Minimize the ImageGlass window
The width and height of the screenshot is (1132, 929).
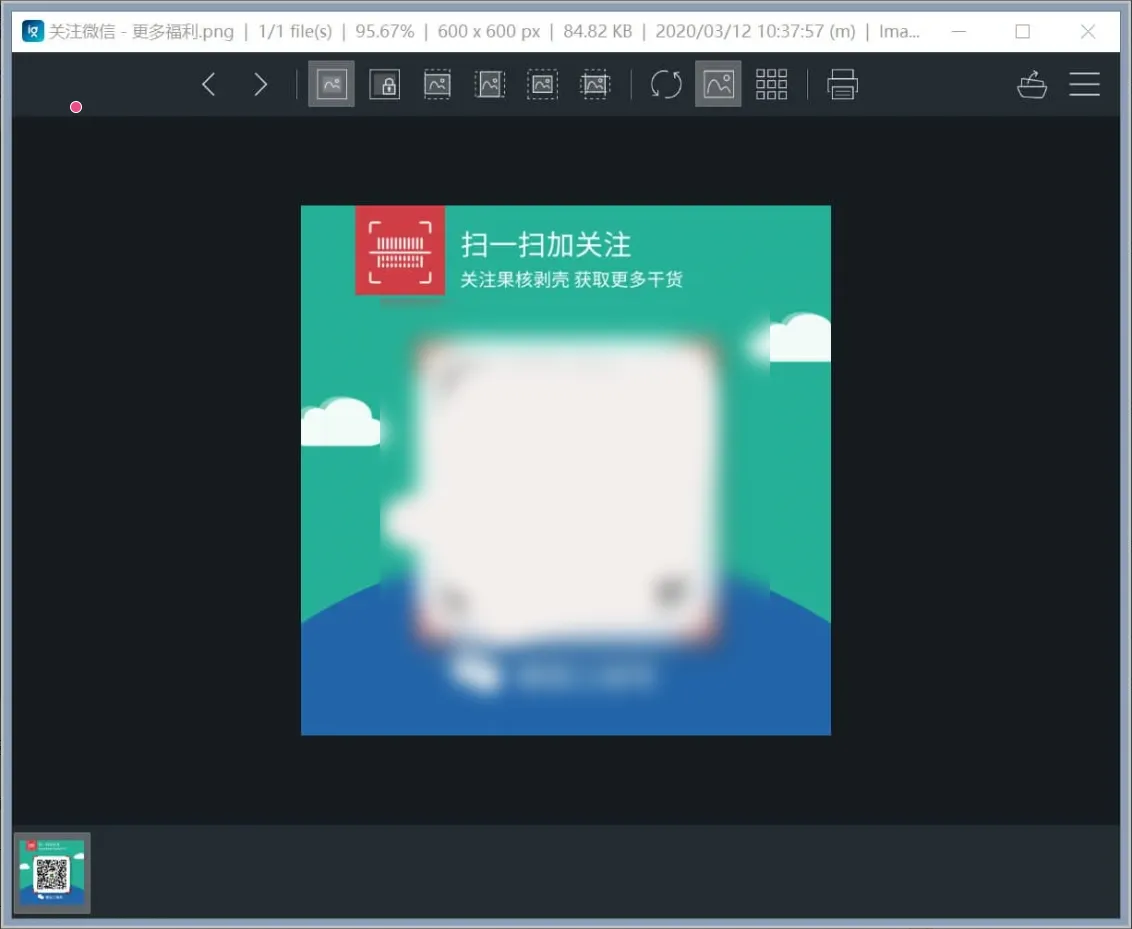tap(959, 31)
